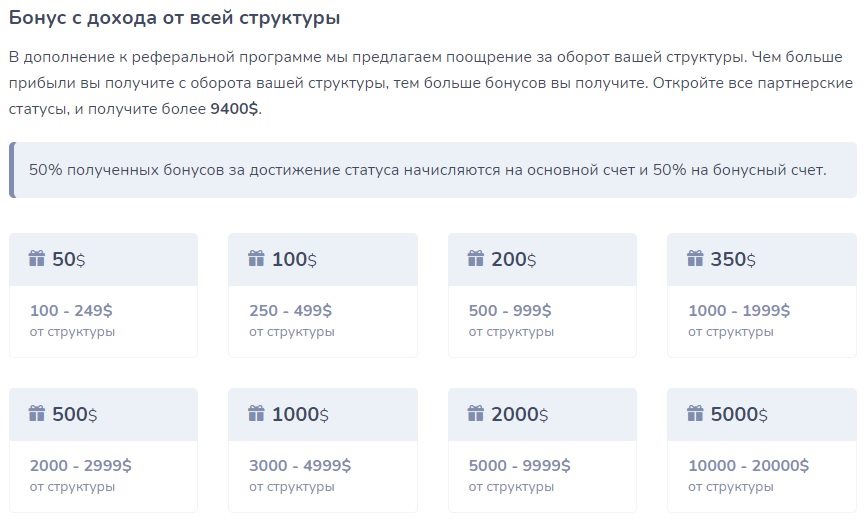Click the 10000 - 20000$ structure range

pos(748,465)
